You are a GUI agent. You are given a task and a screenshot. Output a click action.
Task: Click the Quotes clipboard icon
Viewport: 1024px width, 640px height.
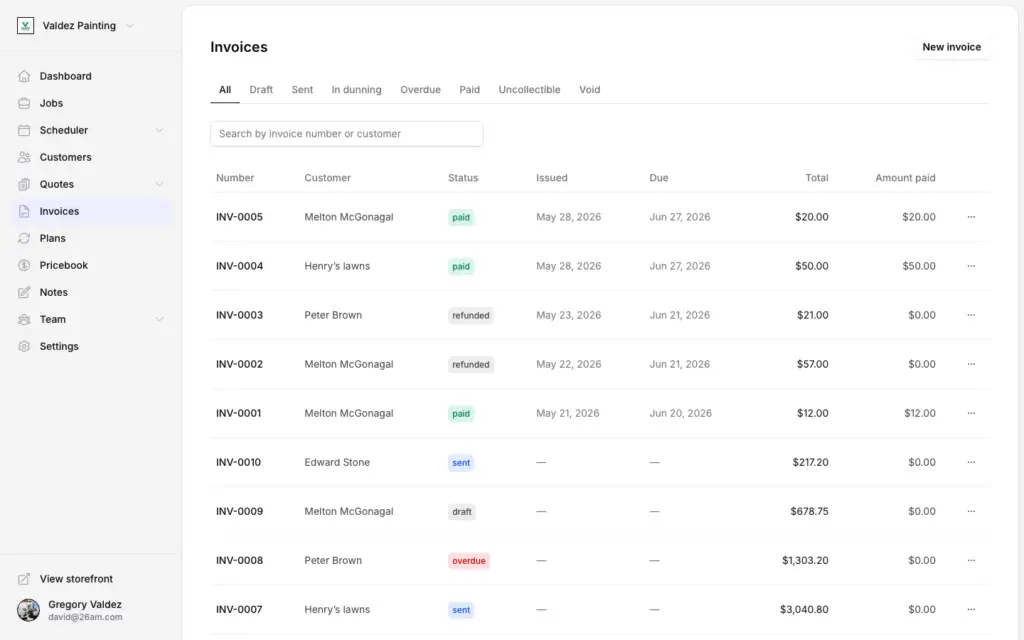[x=24, y=184]
